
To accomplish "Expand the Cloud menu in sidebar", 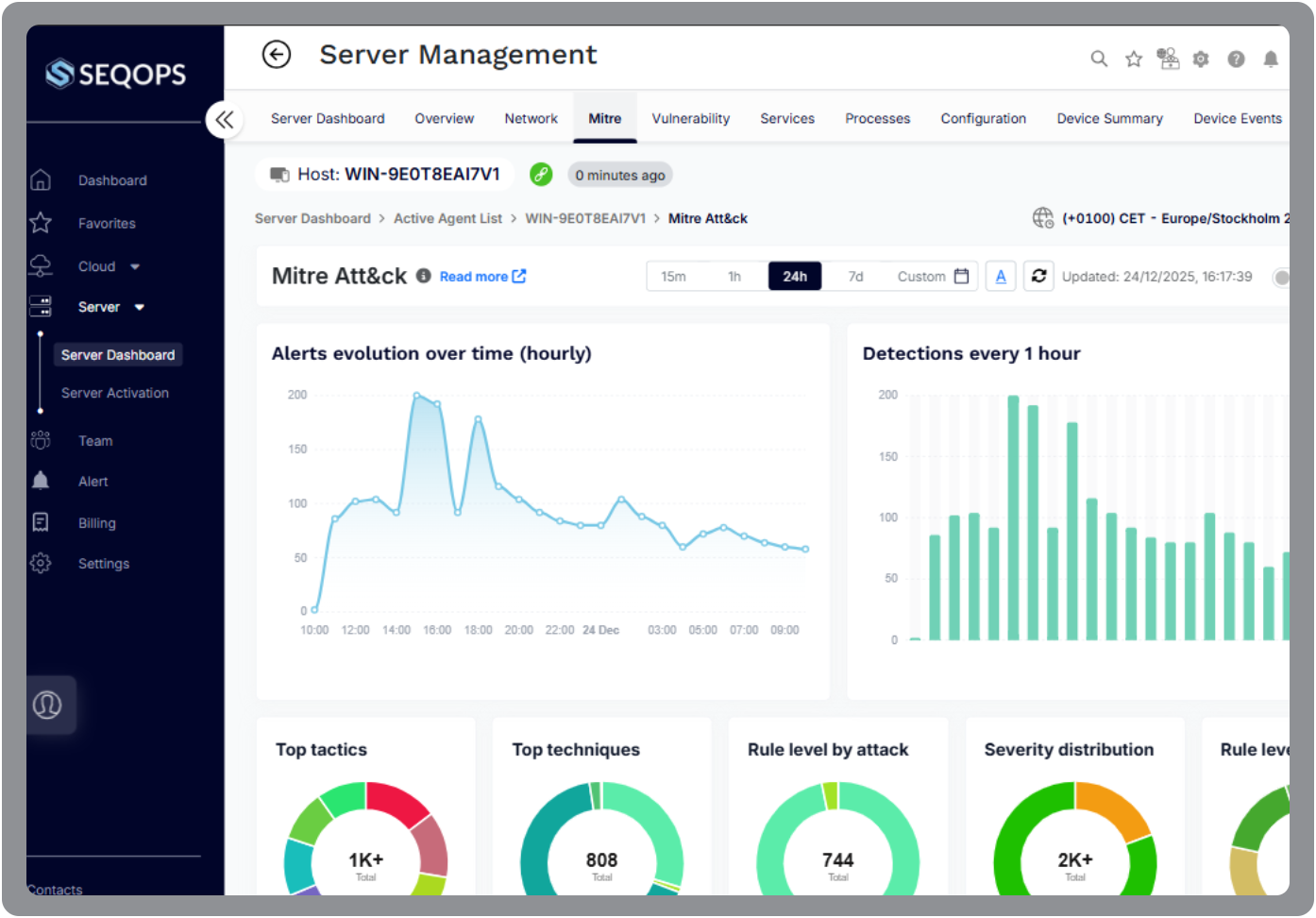I will (109, 266).
